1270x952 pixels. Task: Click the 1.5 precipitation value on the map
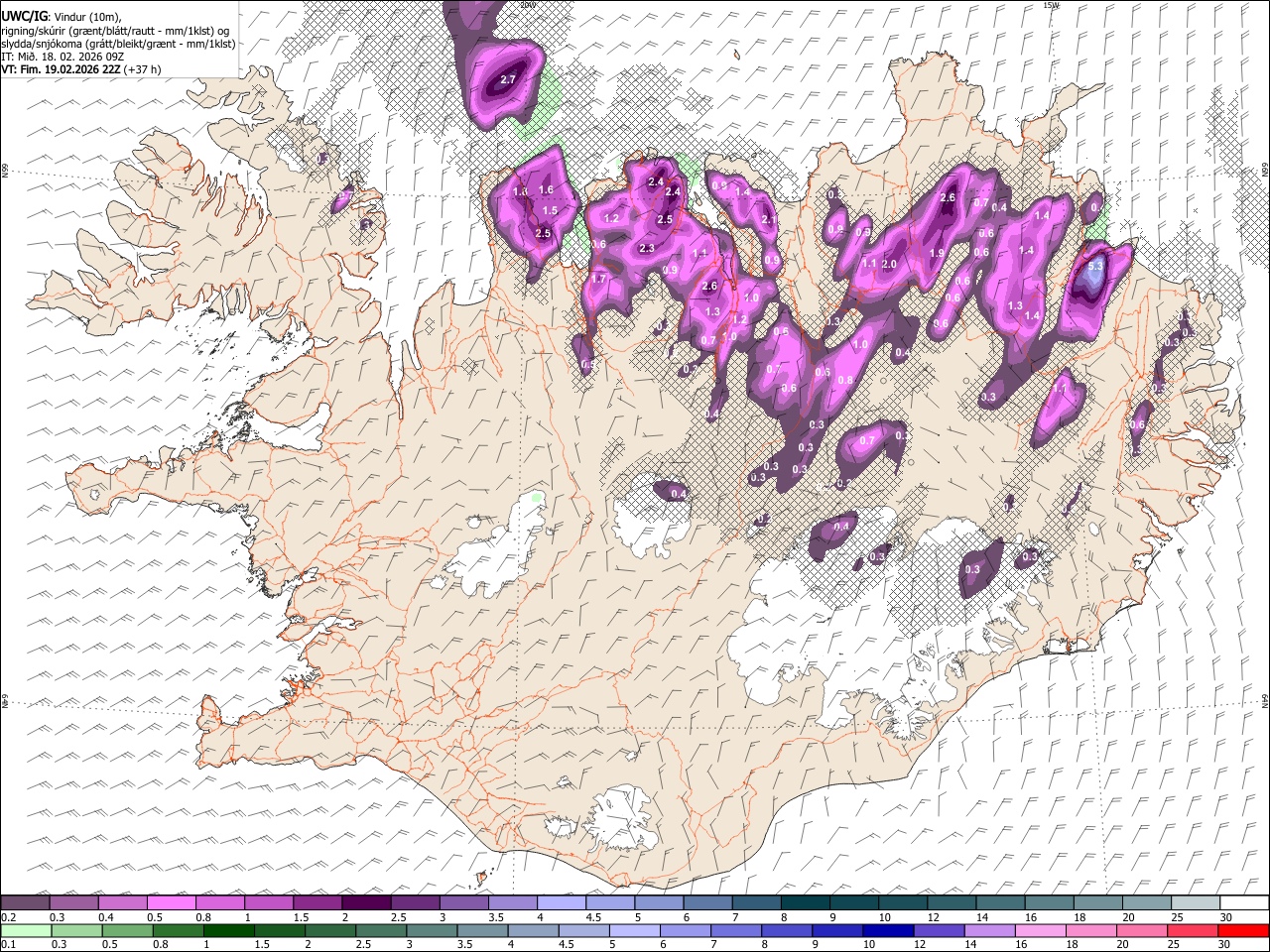click(551, 210)
